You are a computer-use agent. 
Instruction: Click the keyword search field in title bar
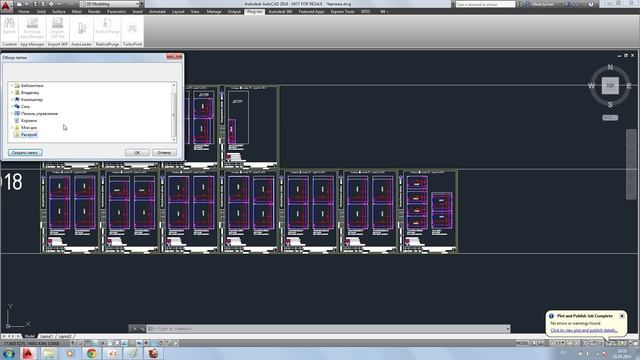pyautogui.click(x=485, y=4)
